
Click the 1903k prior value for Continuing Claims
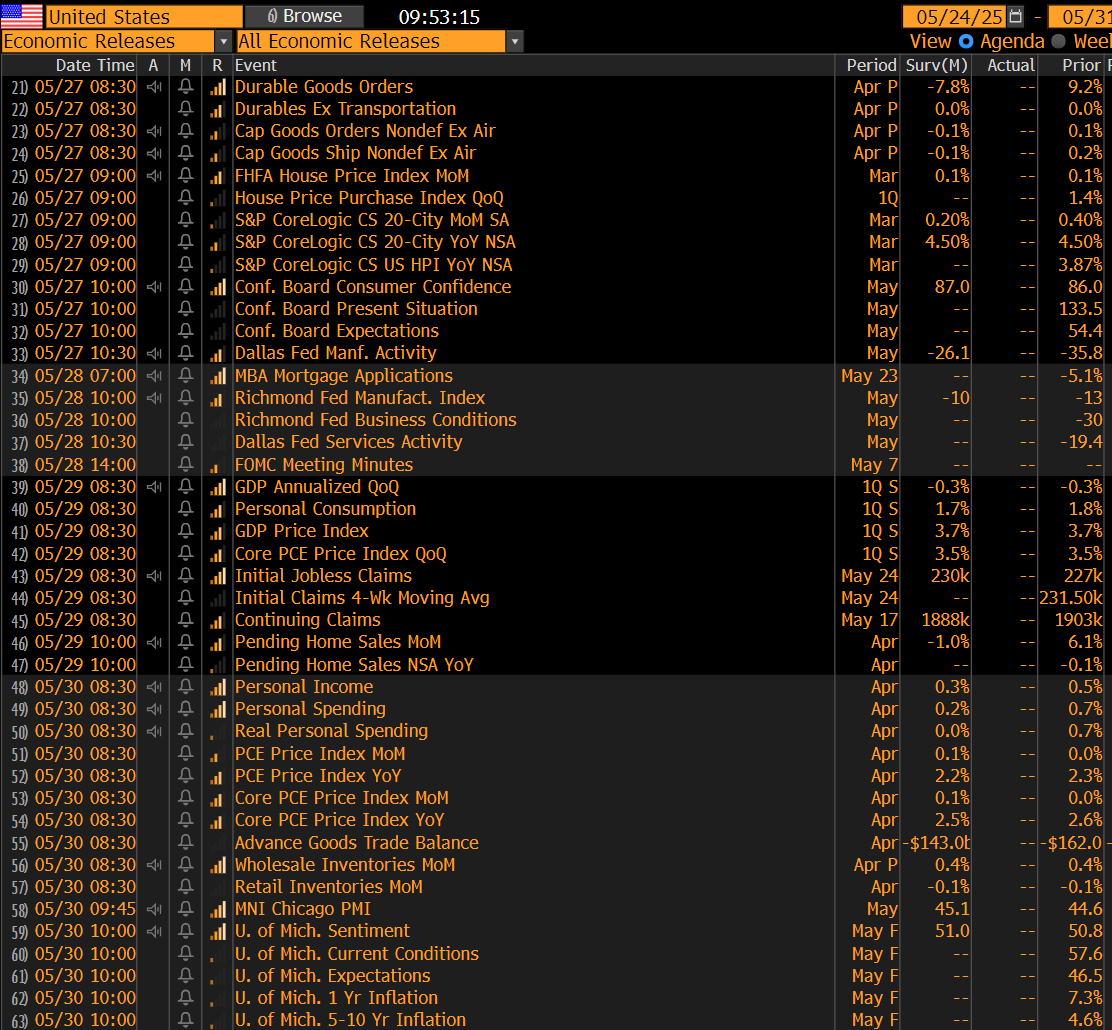(x=1078, y=619)
